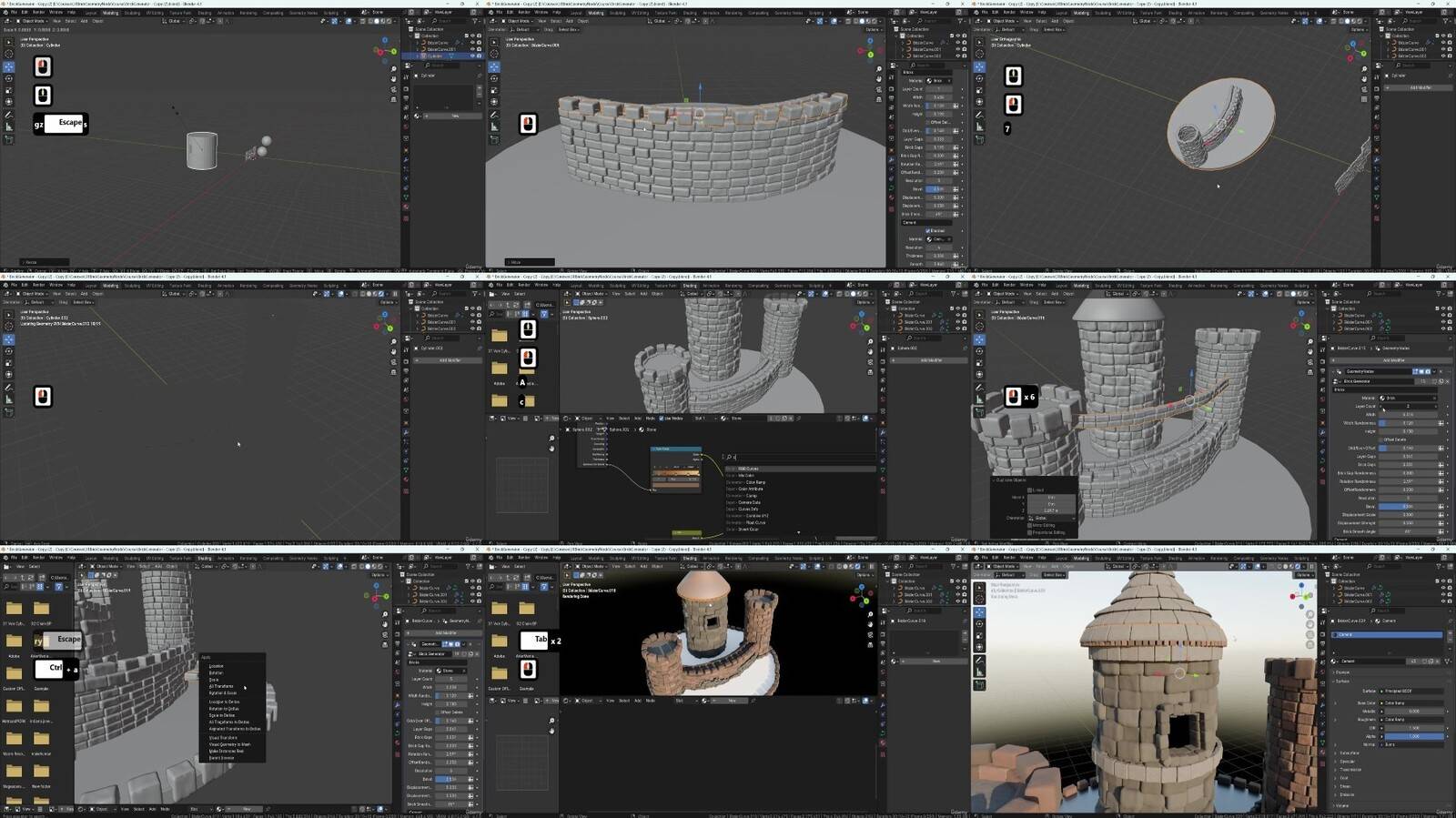This screenshot has height=818, width=1456.
Task: Open Object Mode dropdown in top-left viewport
Action: coord(34,21)
